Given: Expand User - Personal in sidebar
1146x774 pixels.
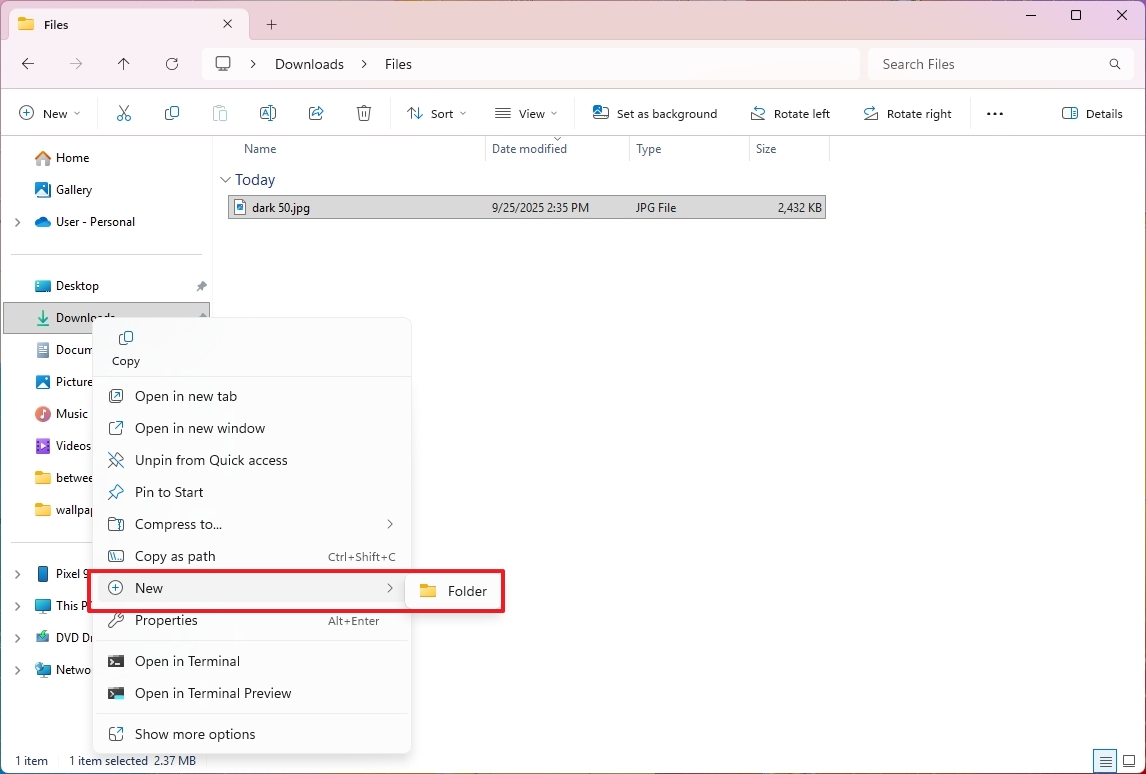Looking at the screenshot, I should 18,222.
